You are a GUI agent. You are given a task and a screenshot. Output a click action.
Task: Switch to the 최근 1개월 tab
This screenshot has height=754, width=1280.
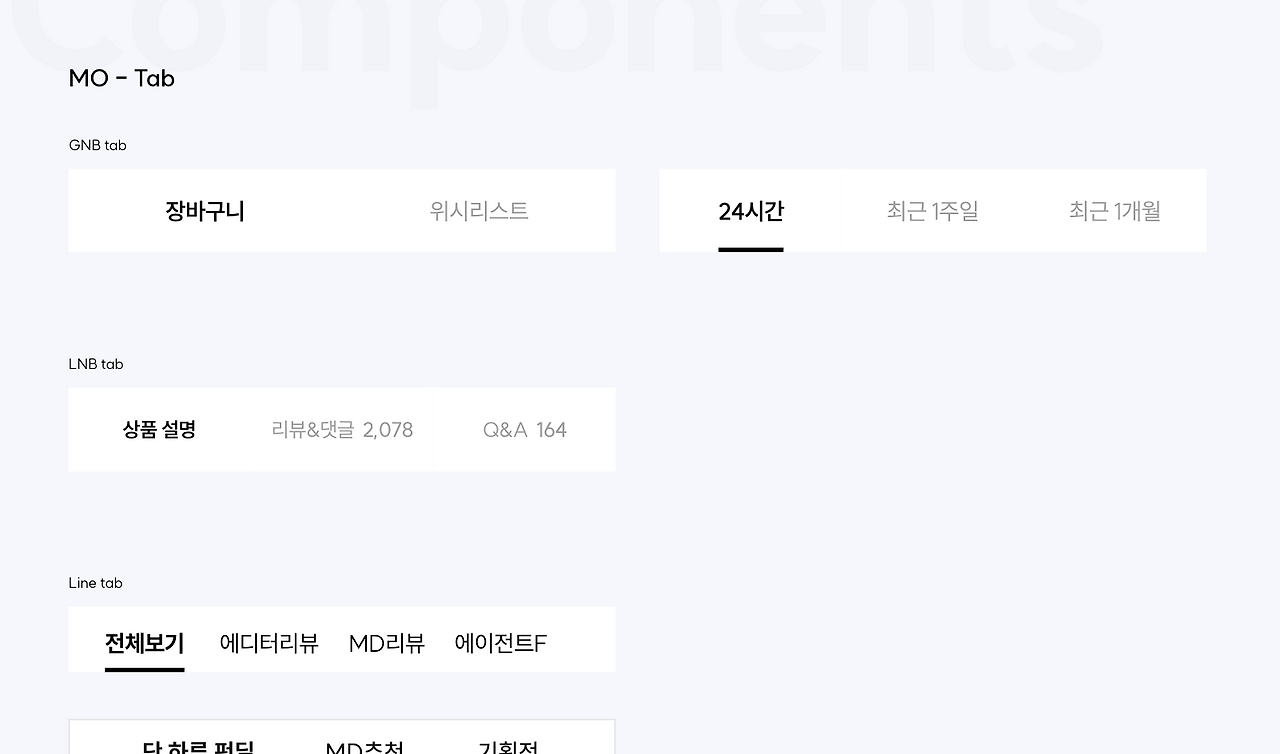point(1114,210)
